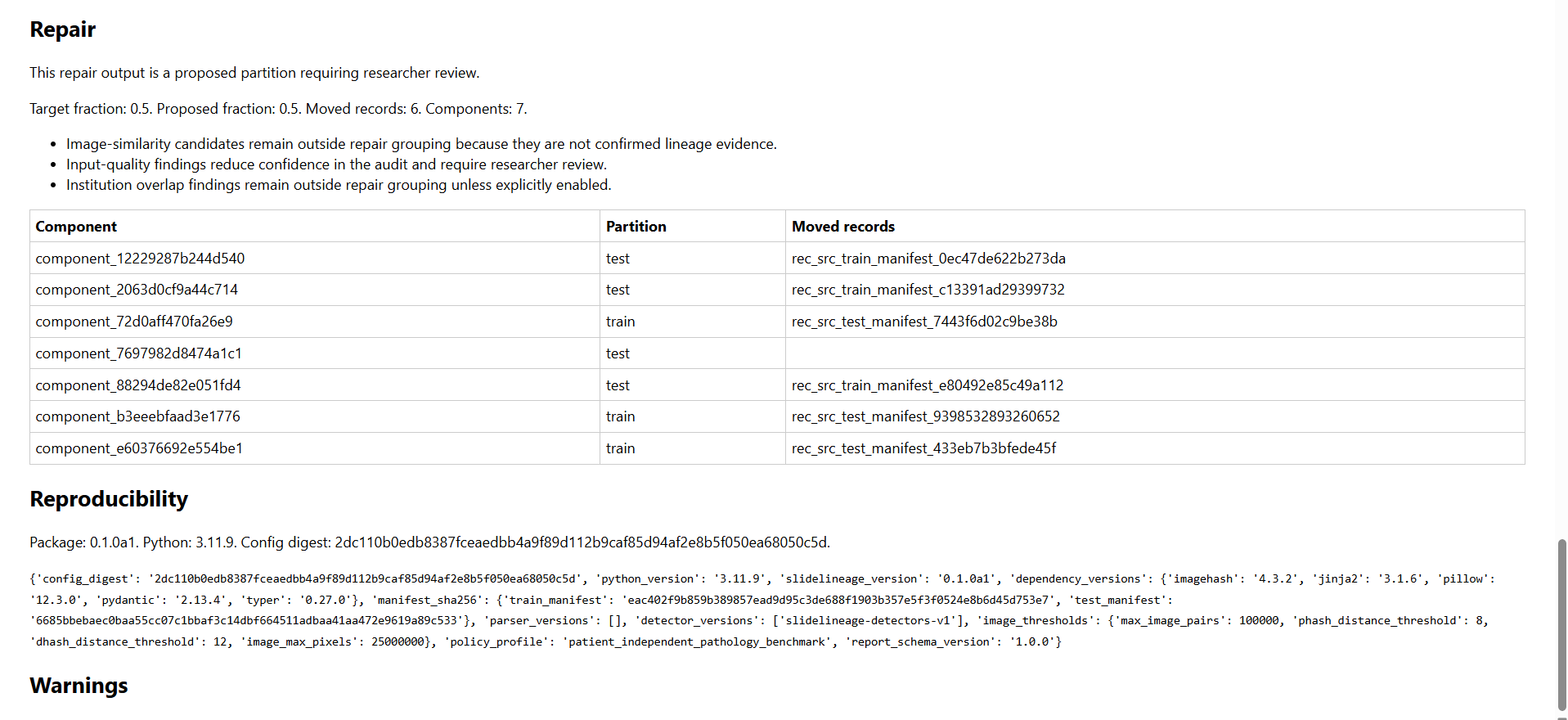Click rec_src_test_manifest_9398532893260652 record
Viewport: 1568px width, 720px height.
(925, 416)
